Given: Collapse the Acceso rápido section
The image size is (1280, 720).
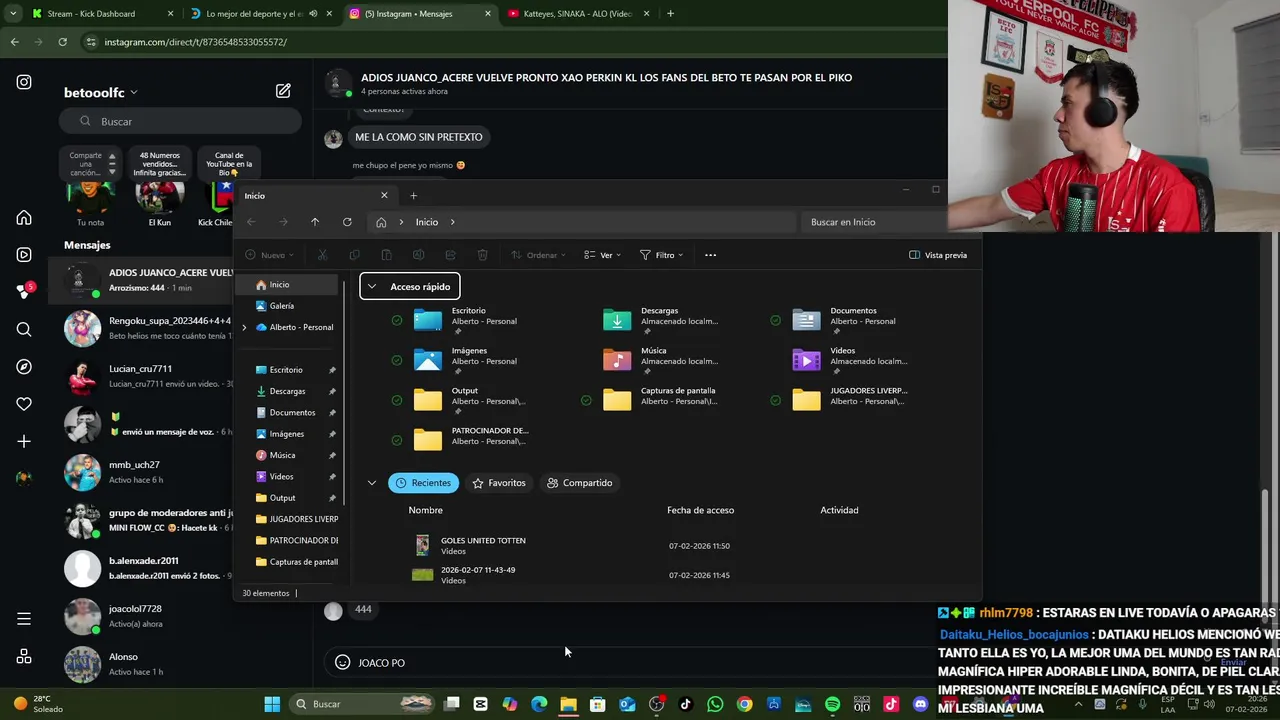Looking at the screenshot, I should (x=372, y=287).
